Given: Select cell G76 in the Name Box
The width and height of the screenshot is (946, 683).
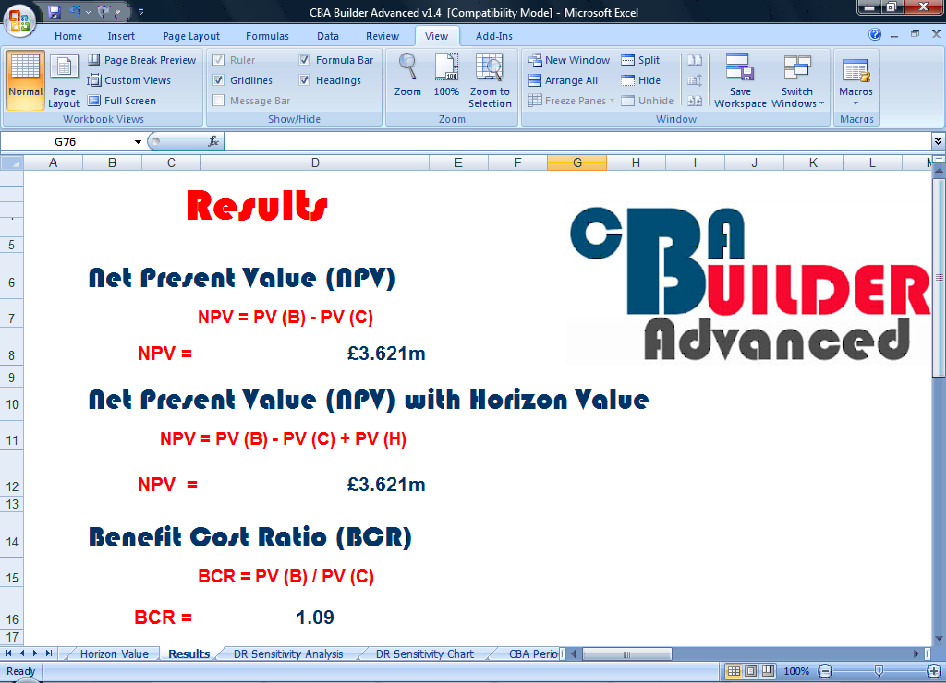Looking at the screenshot, I should coord(65,142).
